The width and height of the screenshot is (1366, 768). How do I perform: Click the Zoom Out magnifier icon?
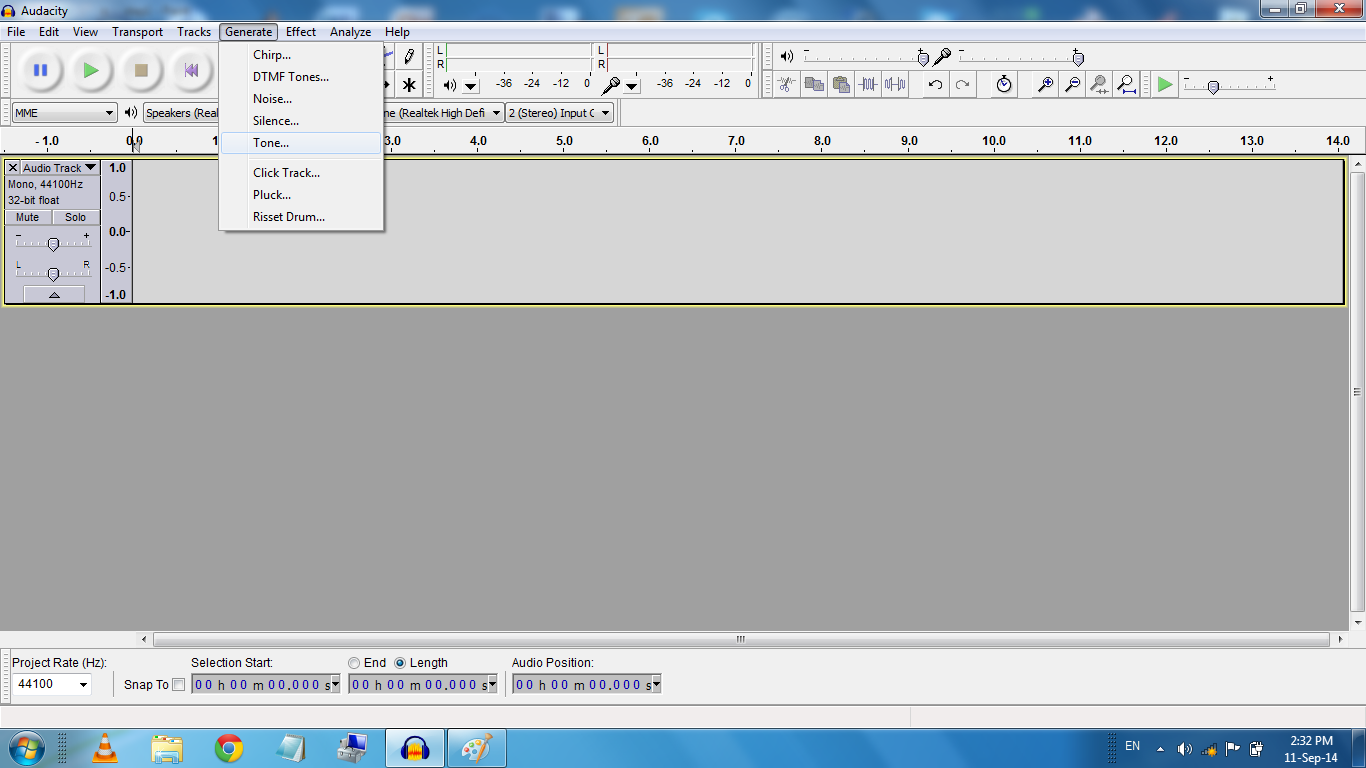[1072, 84]
